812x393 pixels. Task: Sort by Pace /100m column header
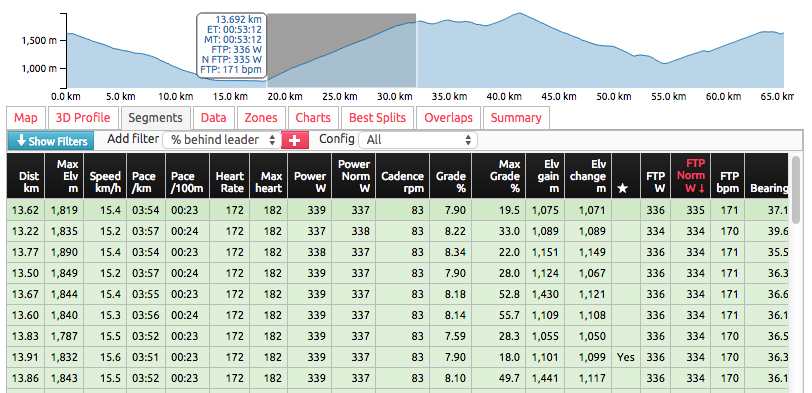coord(187,176)
